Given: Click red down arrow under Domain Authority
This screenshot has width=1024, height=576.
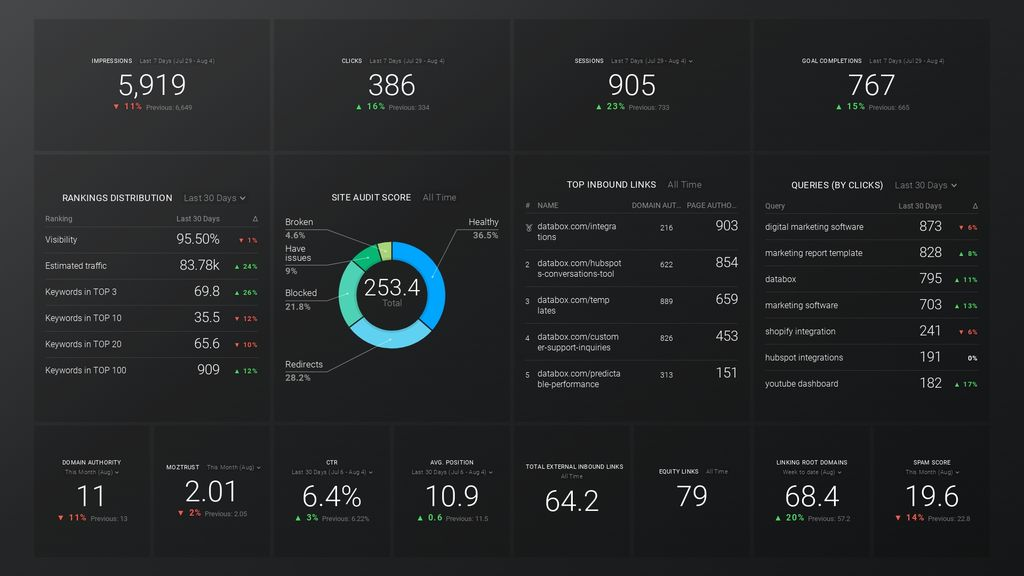Looking at the screenshot, I should 61,518.
